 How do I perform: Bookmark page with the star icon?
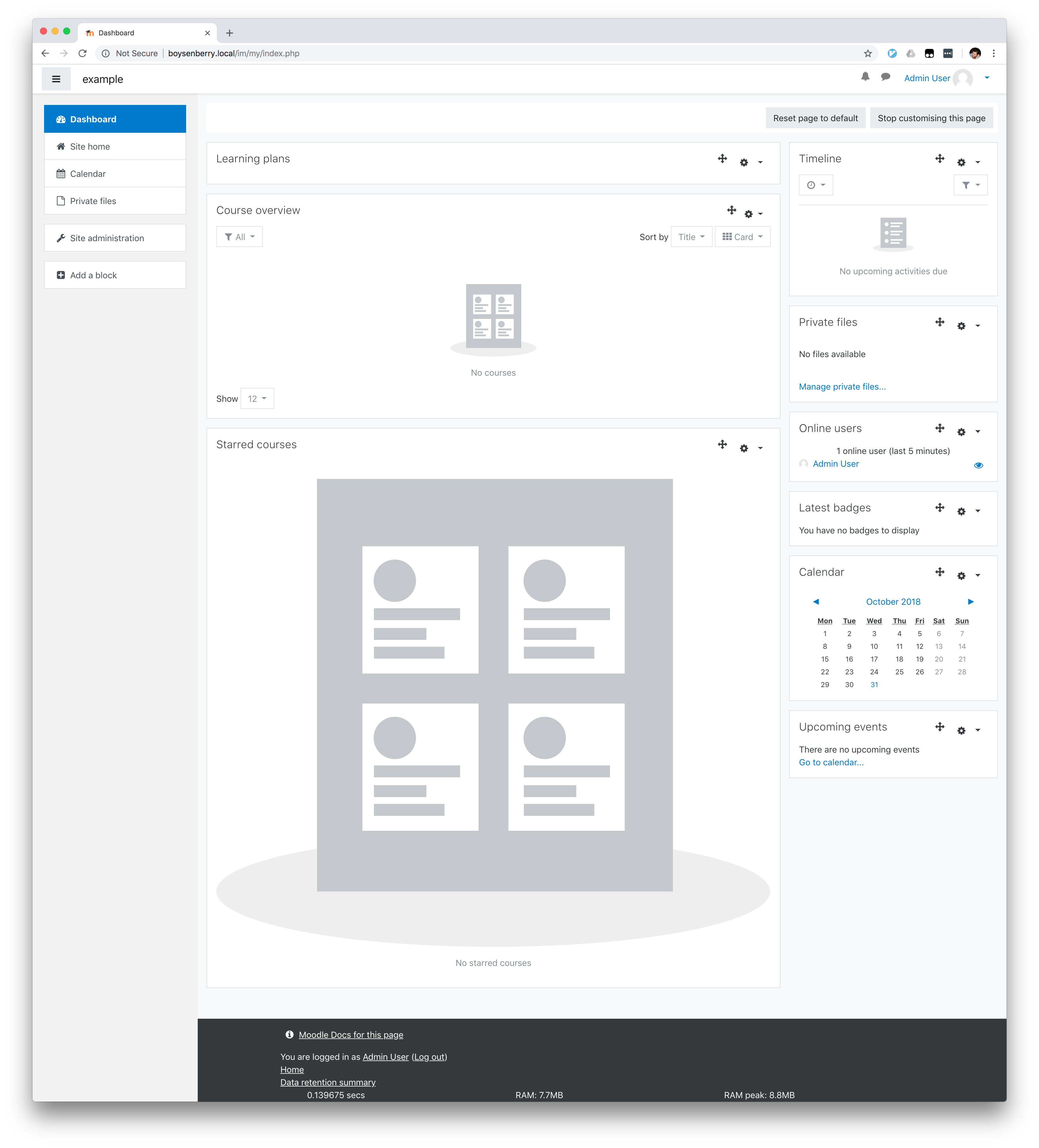(867, 54)
